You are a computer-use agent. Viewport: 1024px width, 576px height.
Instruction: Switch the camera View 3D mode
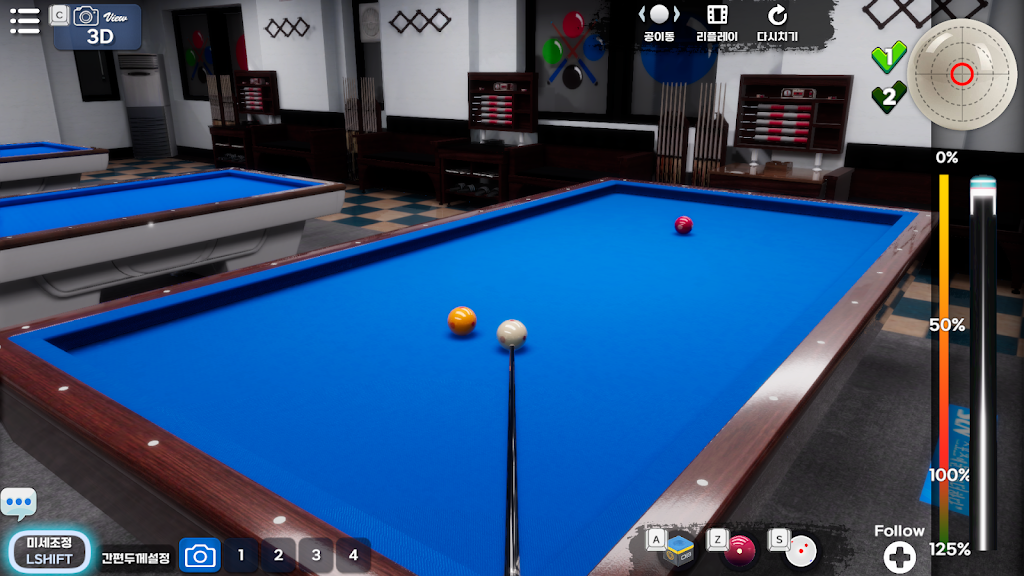tap(97, 27)
